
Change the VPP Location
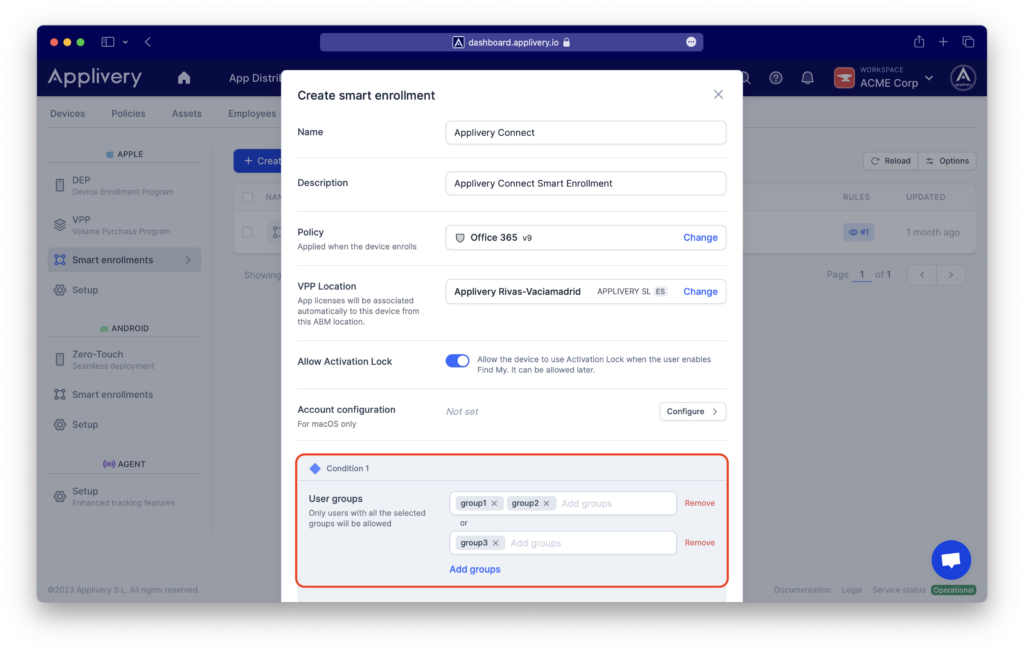click(x=700, y=292)
